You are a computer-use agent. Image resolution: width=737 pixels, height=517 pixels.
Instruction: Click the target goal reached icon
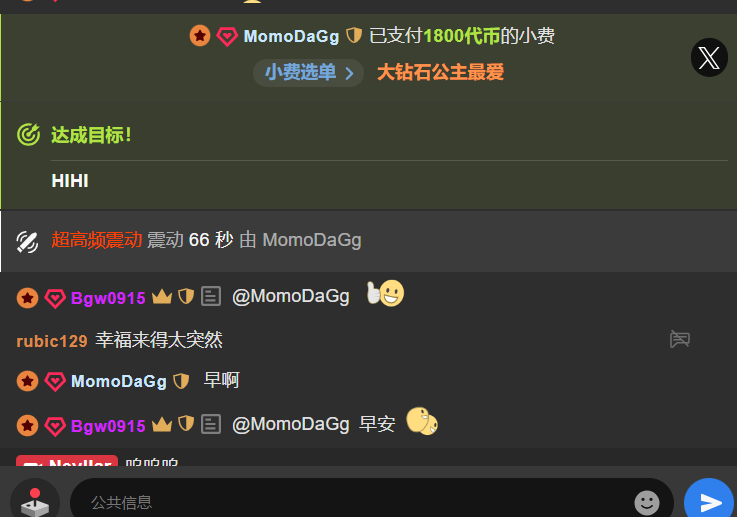click(28, 134)
